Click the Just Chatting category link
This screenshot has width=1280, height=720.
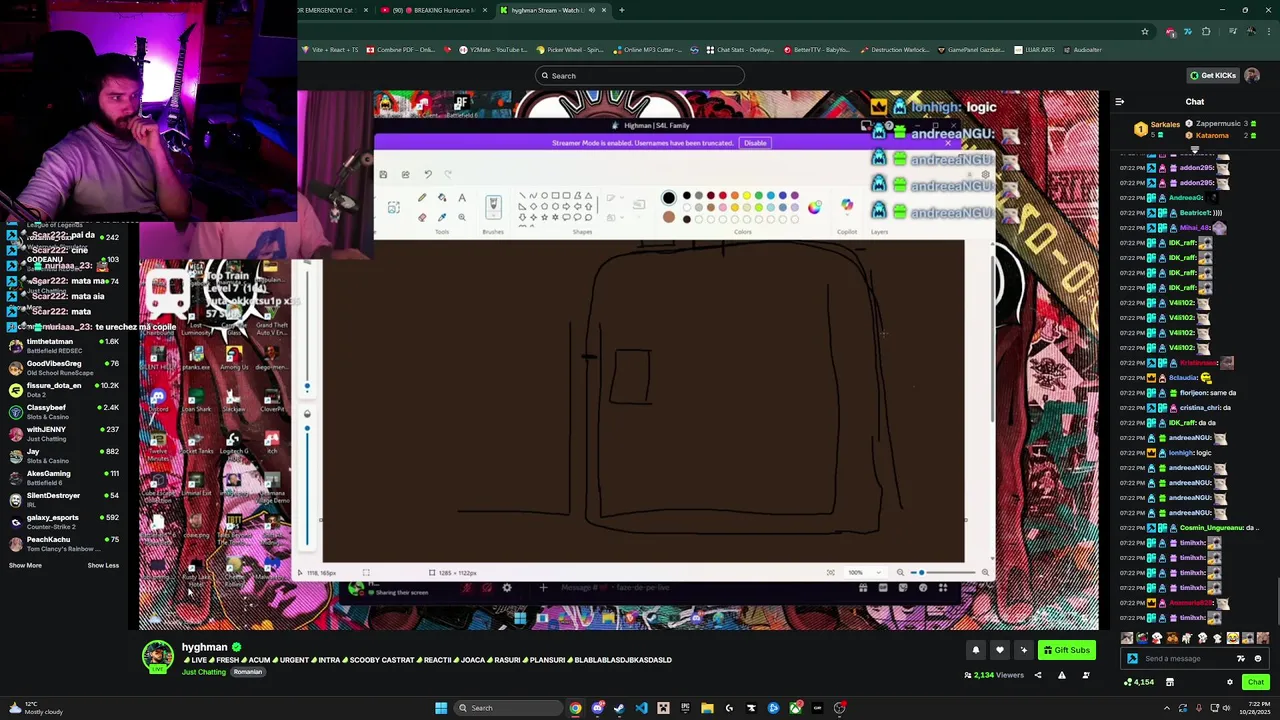click(204, 672)
